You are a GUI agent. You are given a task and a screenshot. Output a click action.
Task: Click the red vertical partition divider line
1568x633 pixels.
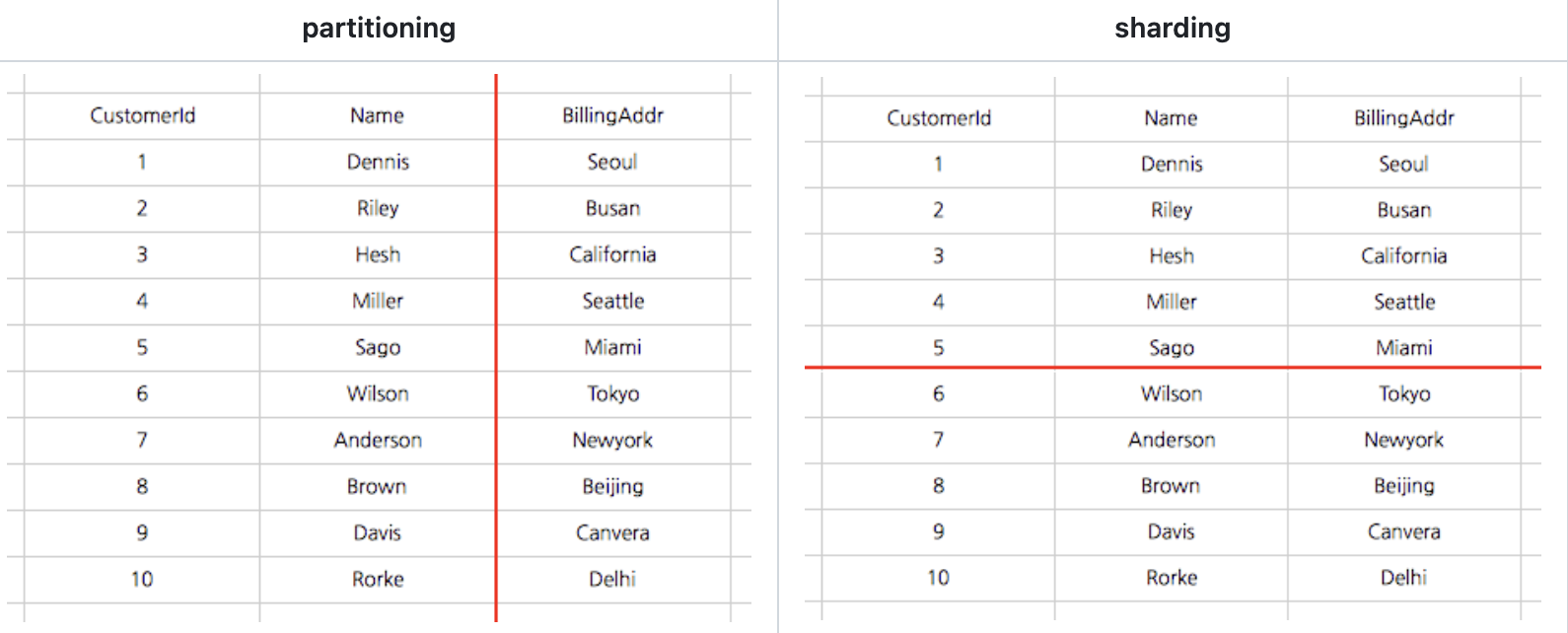[496, 347]
